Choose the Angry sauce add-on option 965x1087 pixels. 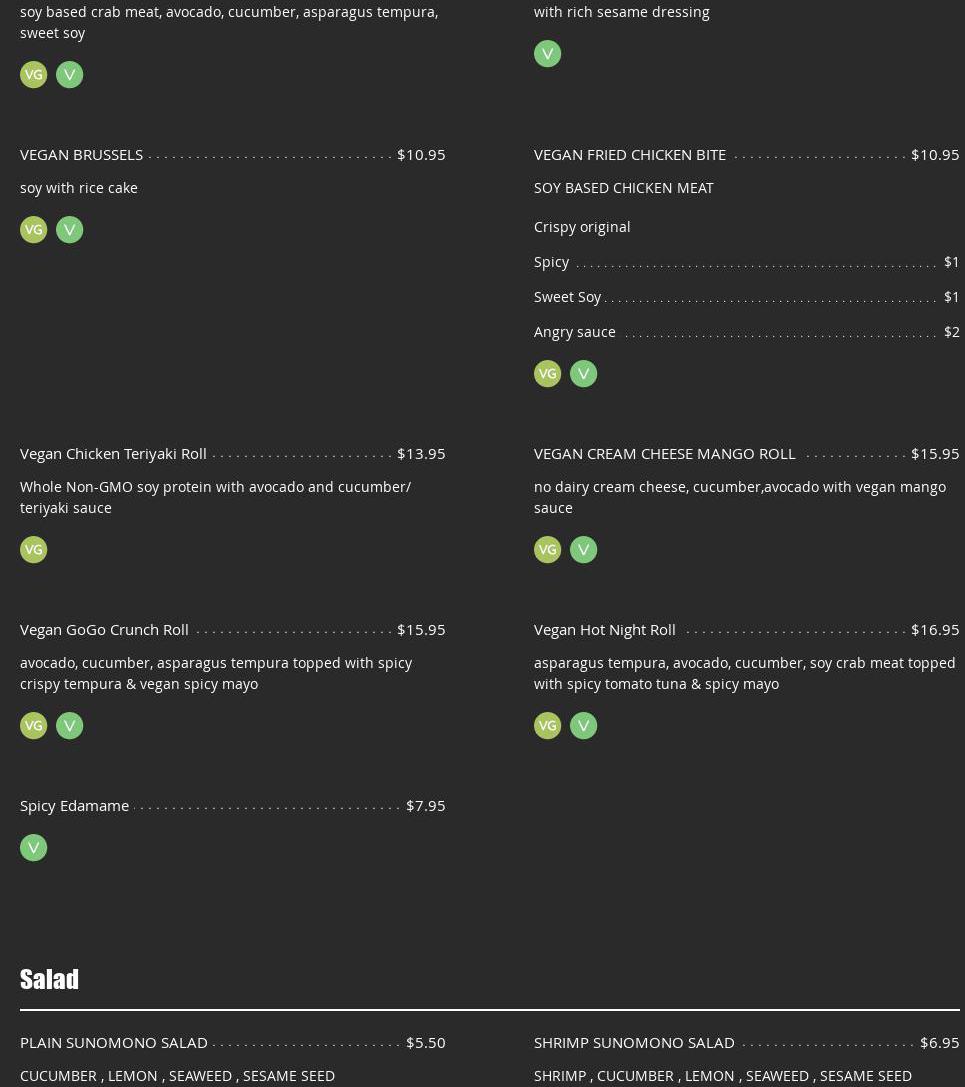coord(574,332)
